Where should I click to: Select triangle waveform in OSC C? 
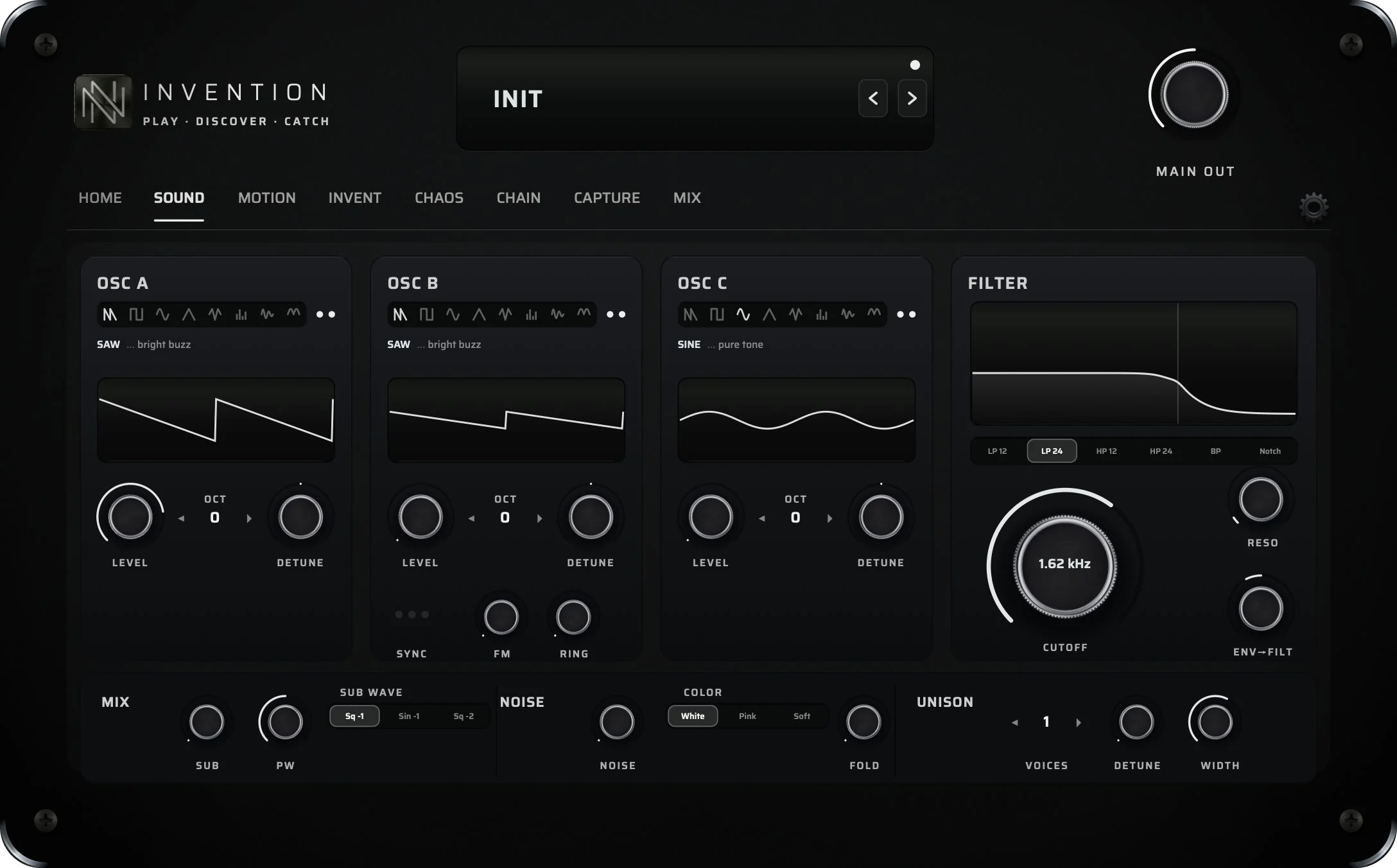769,315
